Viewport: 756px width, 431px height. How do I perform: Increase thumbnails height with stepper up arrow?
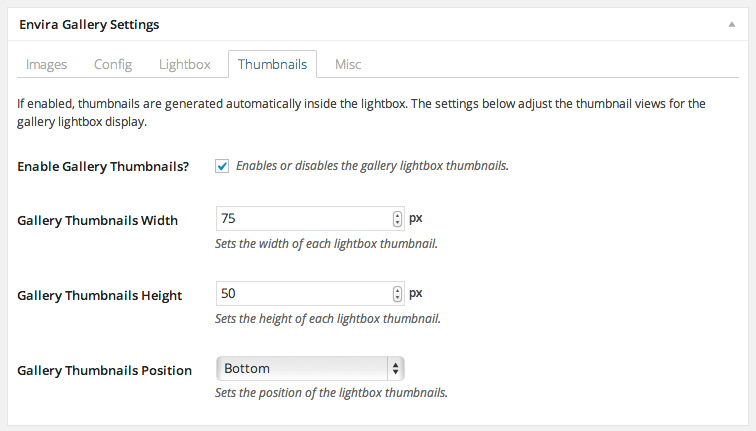(397, 290)
